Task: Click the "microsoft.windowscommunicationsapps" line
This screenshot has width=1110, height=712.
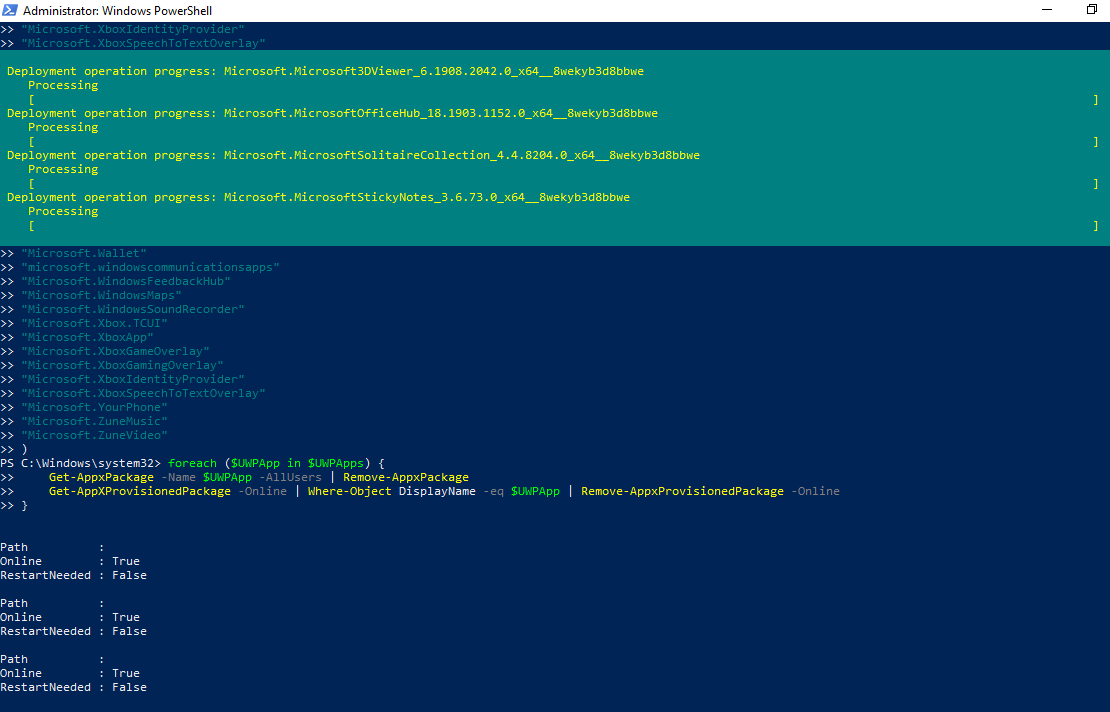Action: point(150,268)
